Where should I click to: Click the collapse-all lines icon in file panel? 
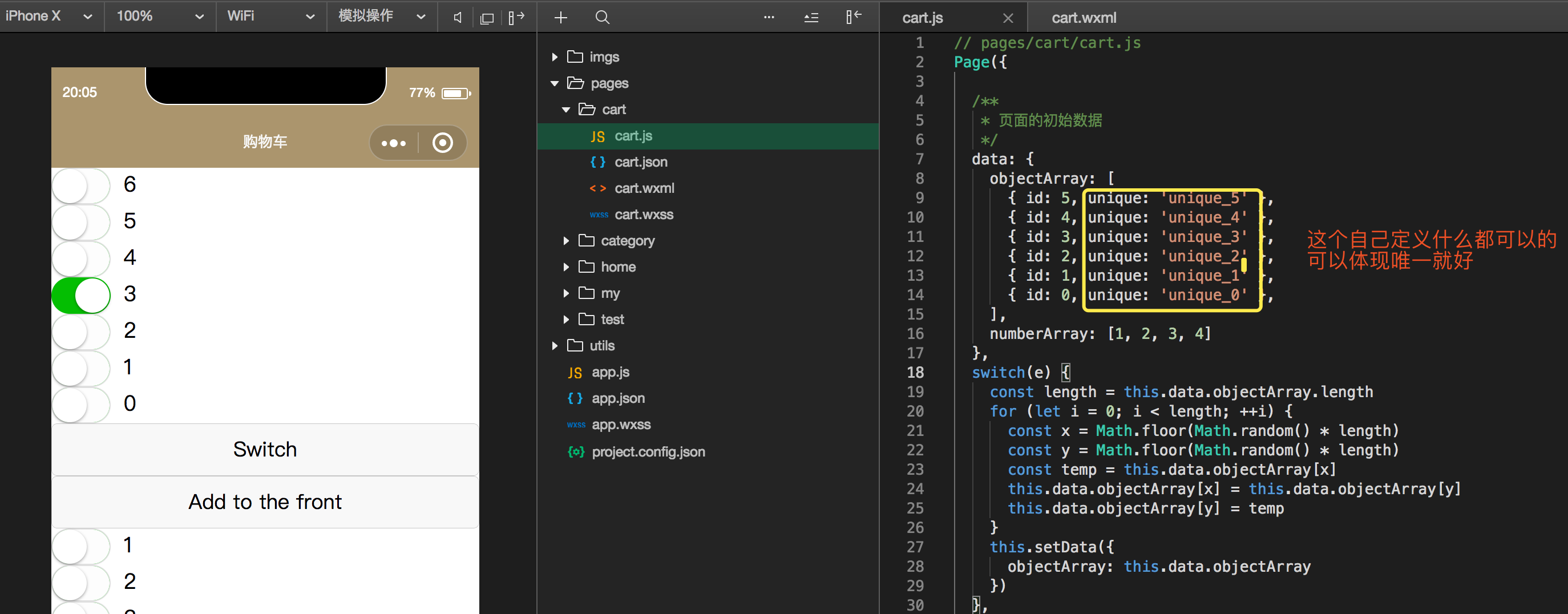811,17
